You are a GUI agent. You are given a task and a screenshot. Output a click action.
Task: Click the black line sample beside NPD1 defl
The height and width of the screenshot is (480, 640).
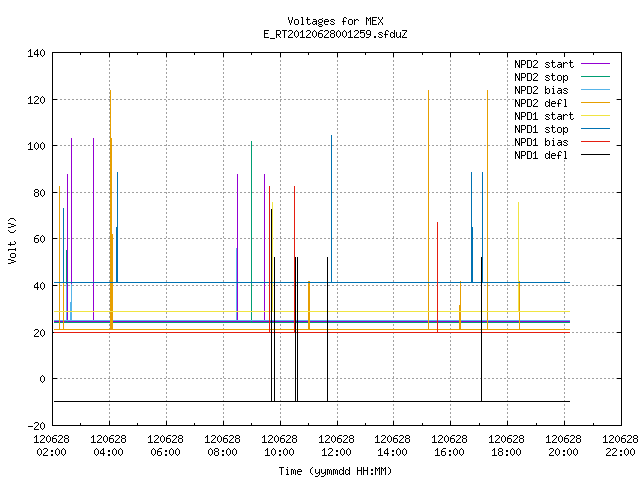click(596, 155)
